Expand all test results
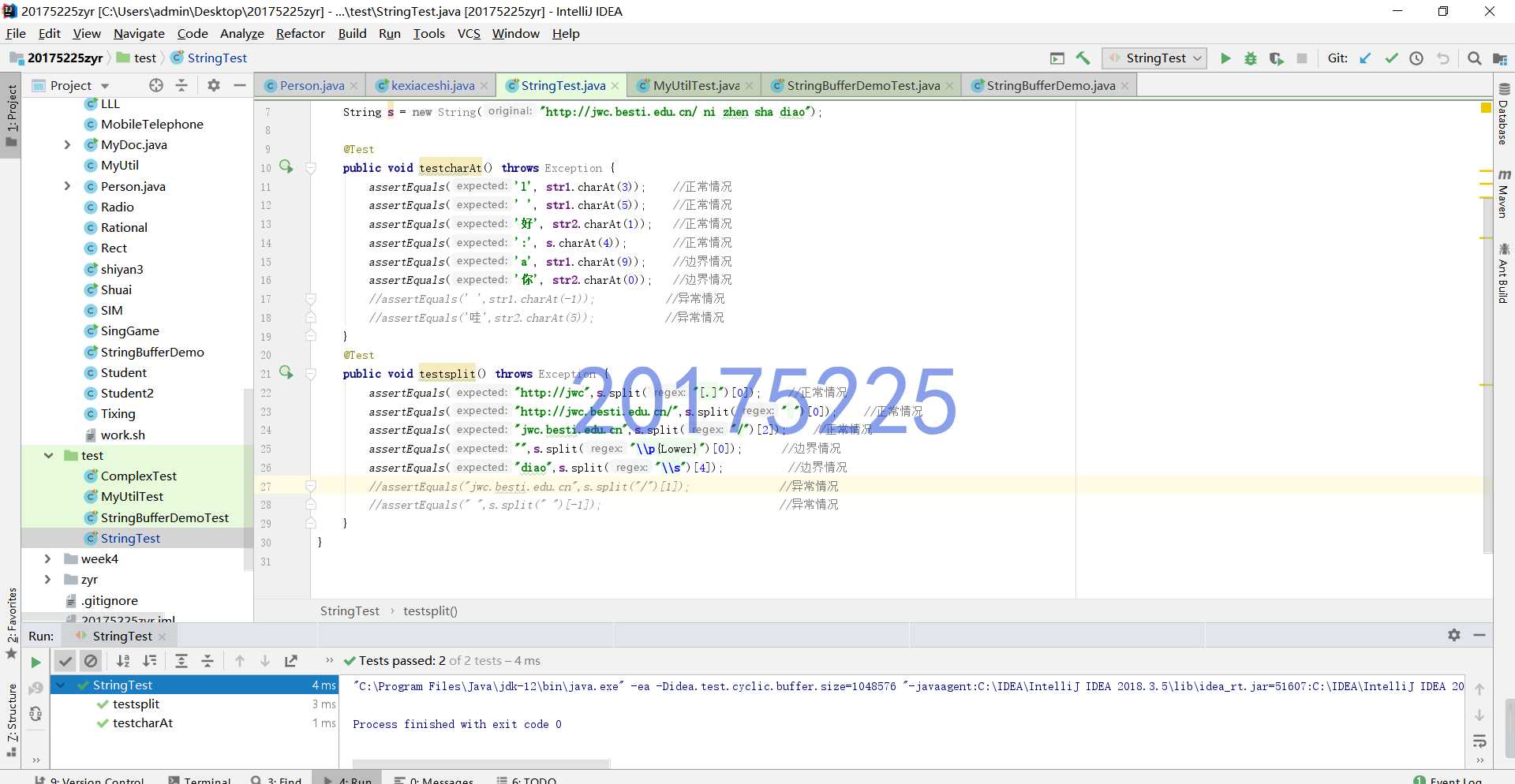The width and height of the screenshot is (1515, 784). pyautogui.click(x=181, y=661)
